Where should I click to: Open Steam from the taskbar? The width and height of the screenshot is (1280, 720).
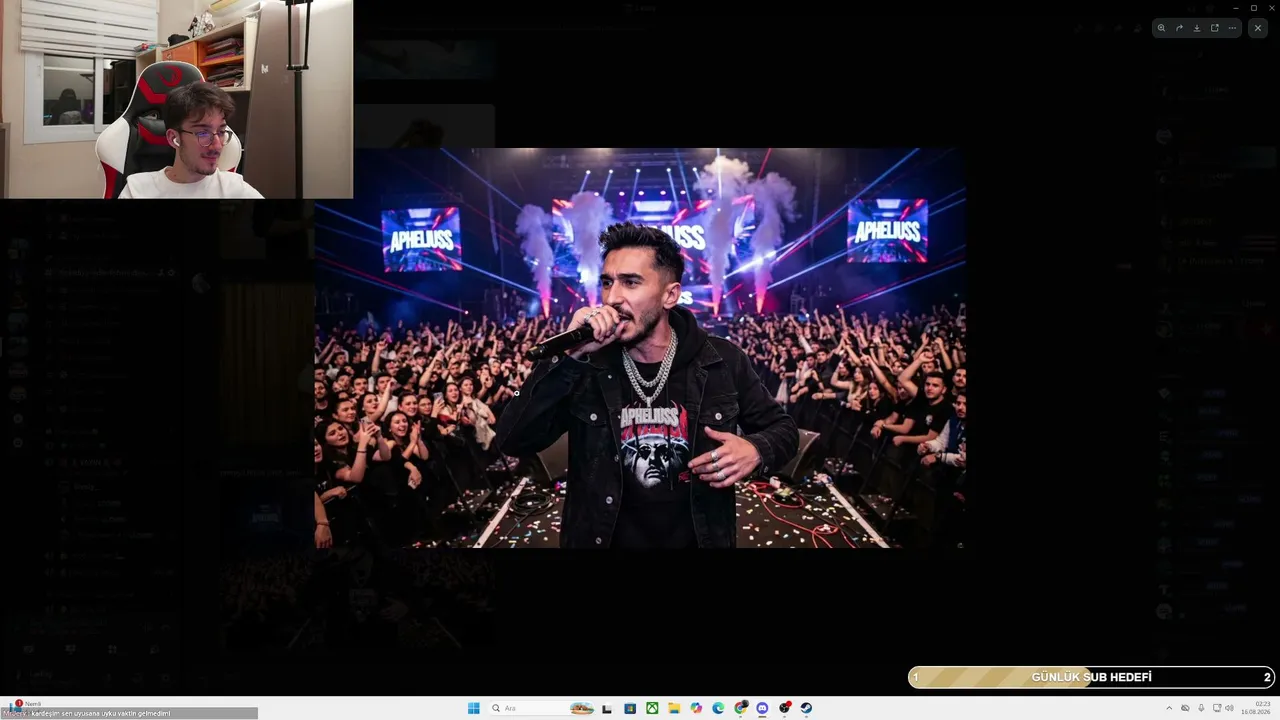tap(806, 708)
